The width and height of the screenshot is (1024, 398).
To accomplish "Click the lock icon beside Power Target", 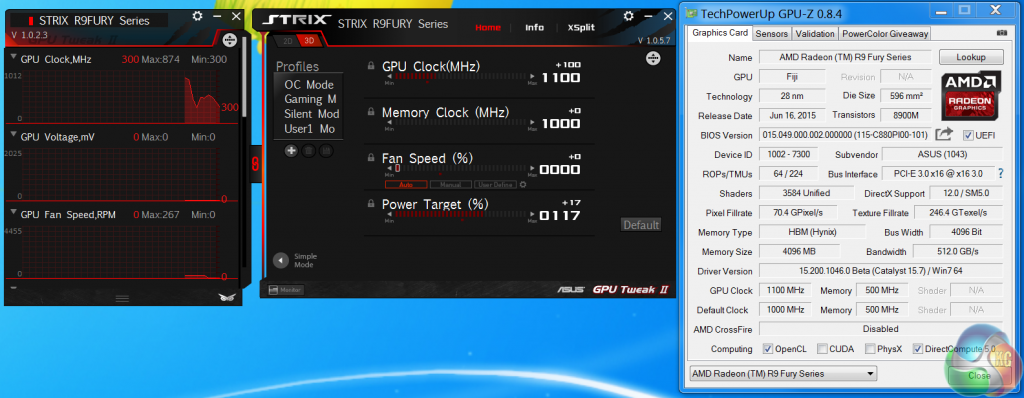I will tap(371, 203).
